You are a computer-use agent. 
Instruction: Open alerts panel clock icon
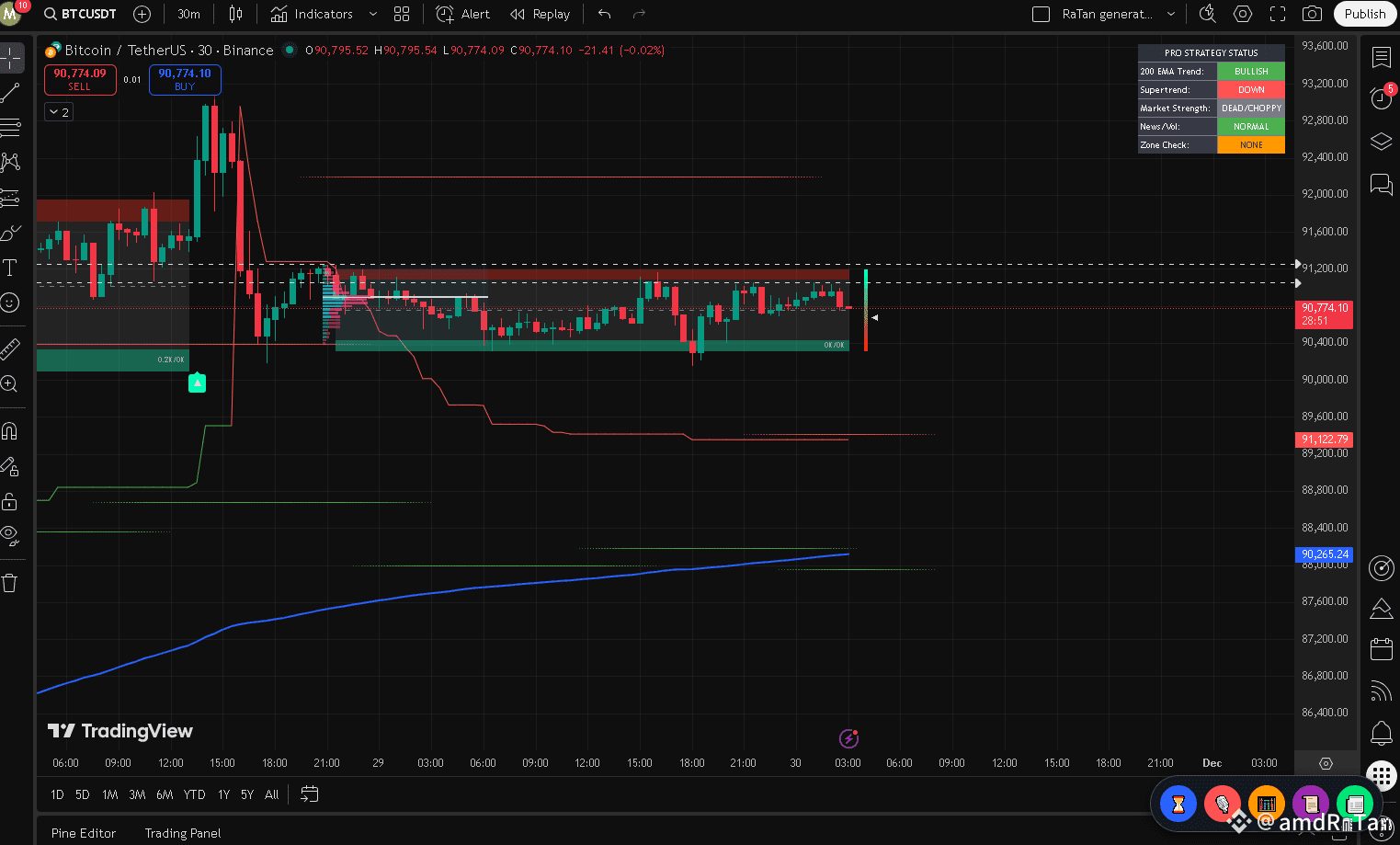pyautogui.click(x=1381, y=98)
